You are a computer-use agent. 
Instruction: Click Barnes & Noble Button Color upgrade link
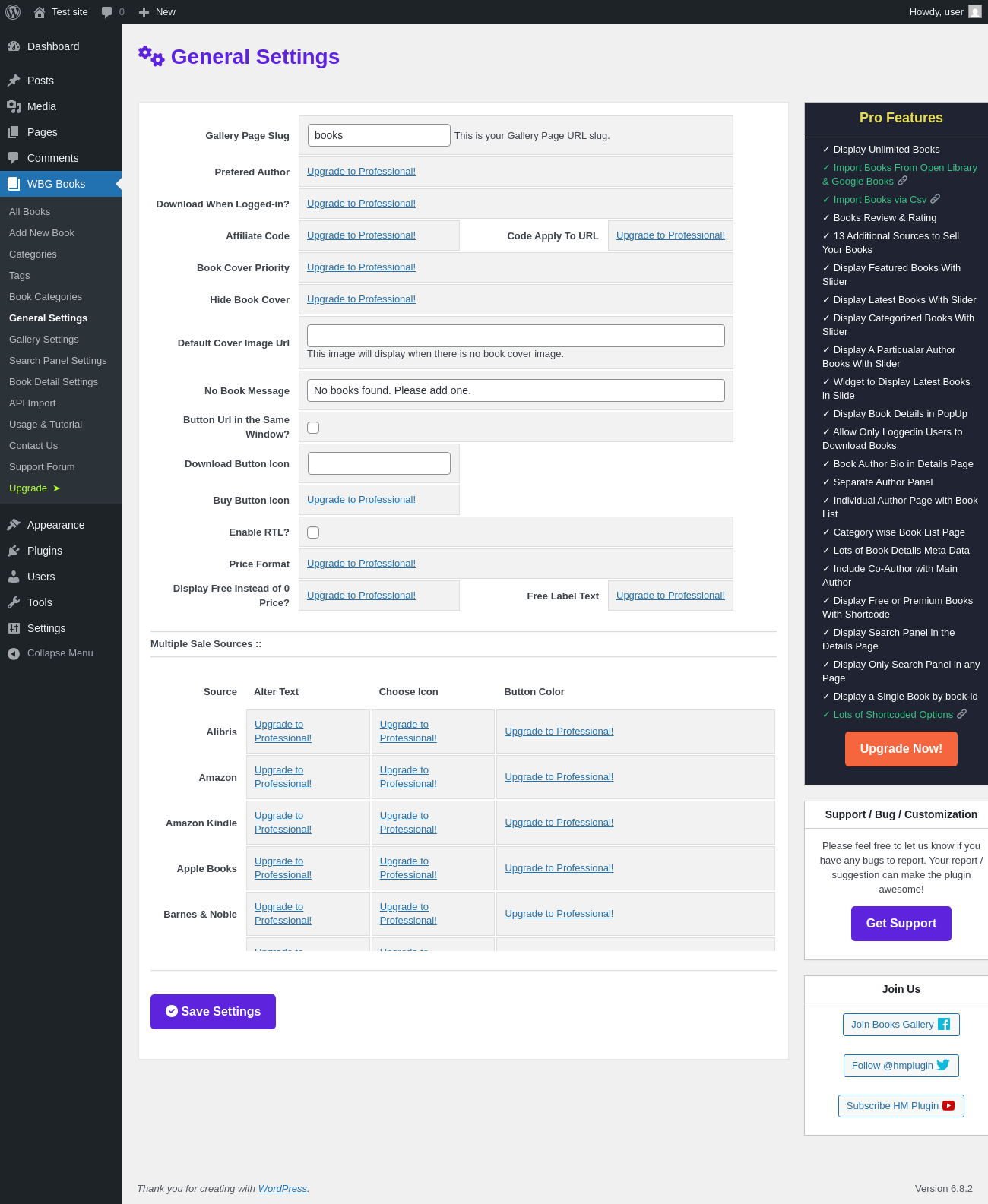point(559,914)
